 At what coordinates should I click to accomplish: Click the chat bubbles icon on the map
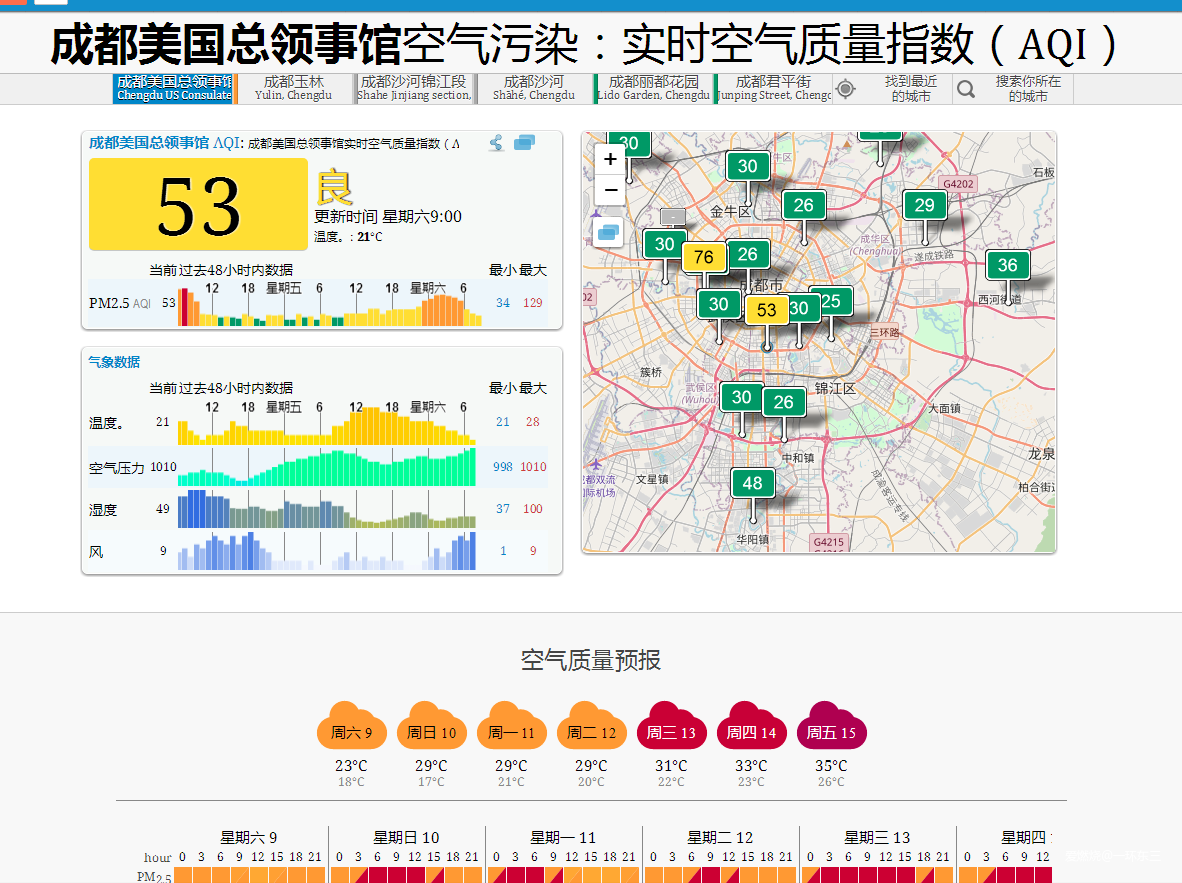608,232
